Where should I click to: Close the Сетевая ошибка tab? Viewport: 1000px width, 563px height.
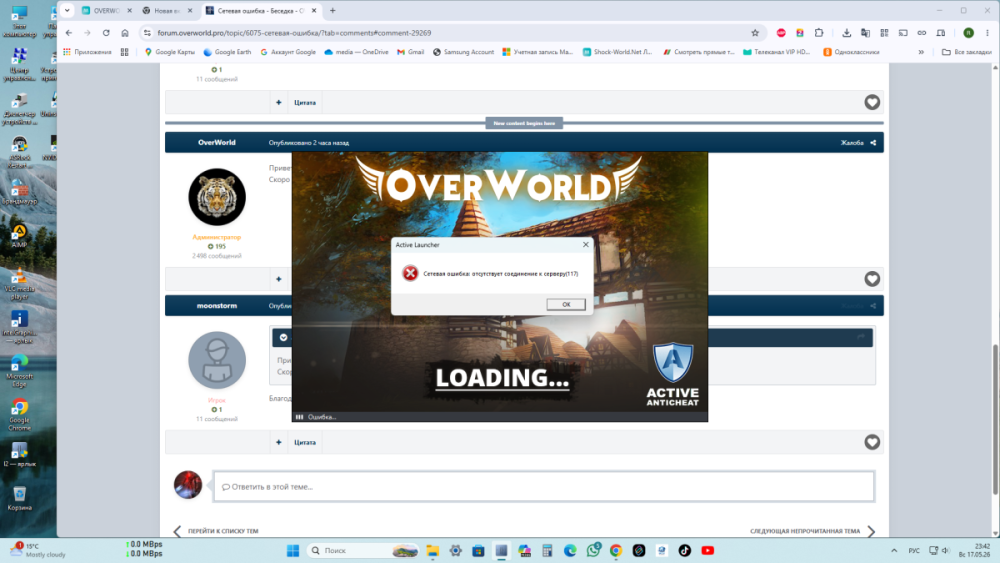pyautogui.click(x=314, y=11)
